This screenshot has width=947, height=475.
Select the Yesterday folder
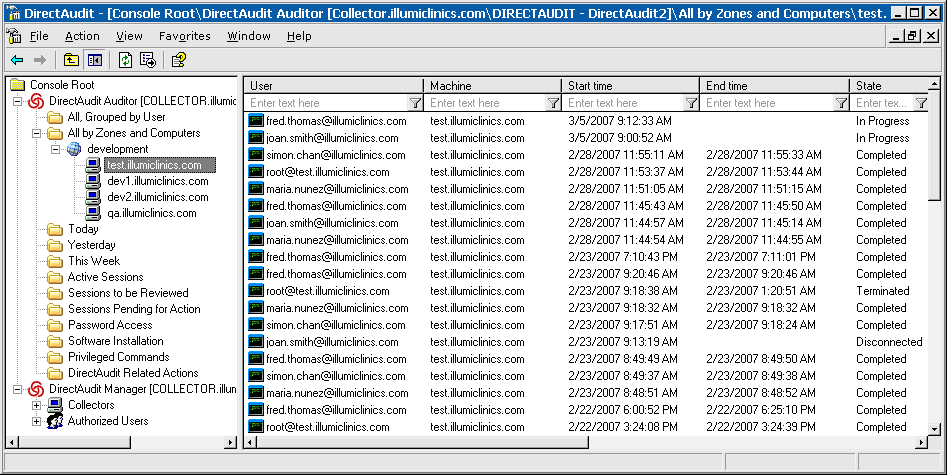pos(91,245)
